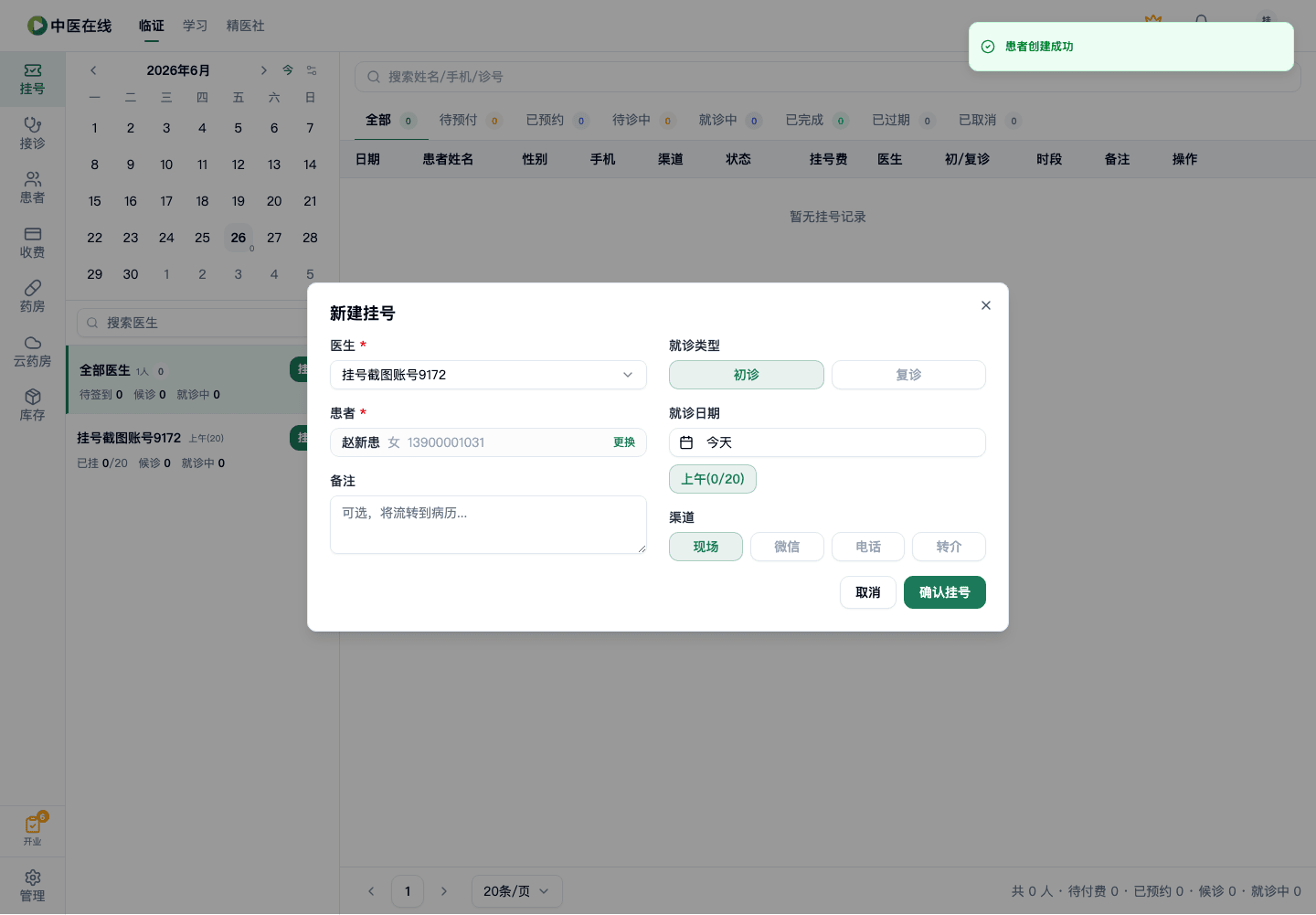
Task: Click the 中医在线 logo
Action: pos(69,26)
